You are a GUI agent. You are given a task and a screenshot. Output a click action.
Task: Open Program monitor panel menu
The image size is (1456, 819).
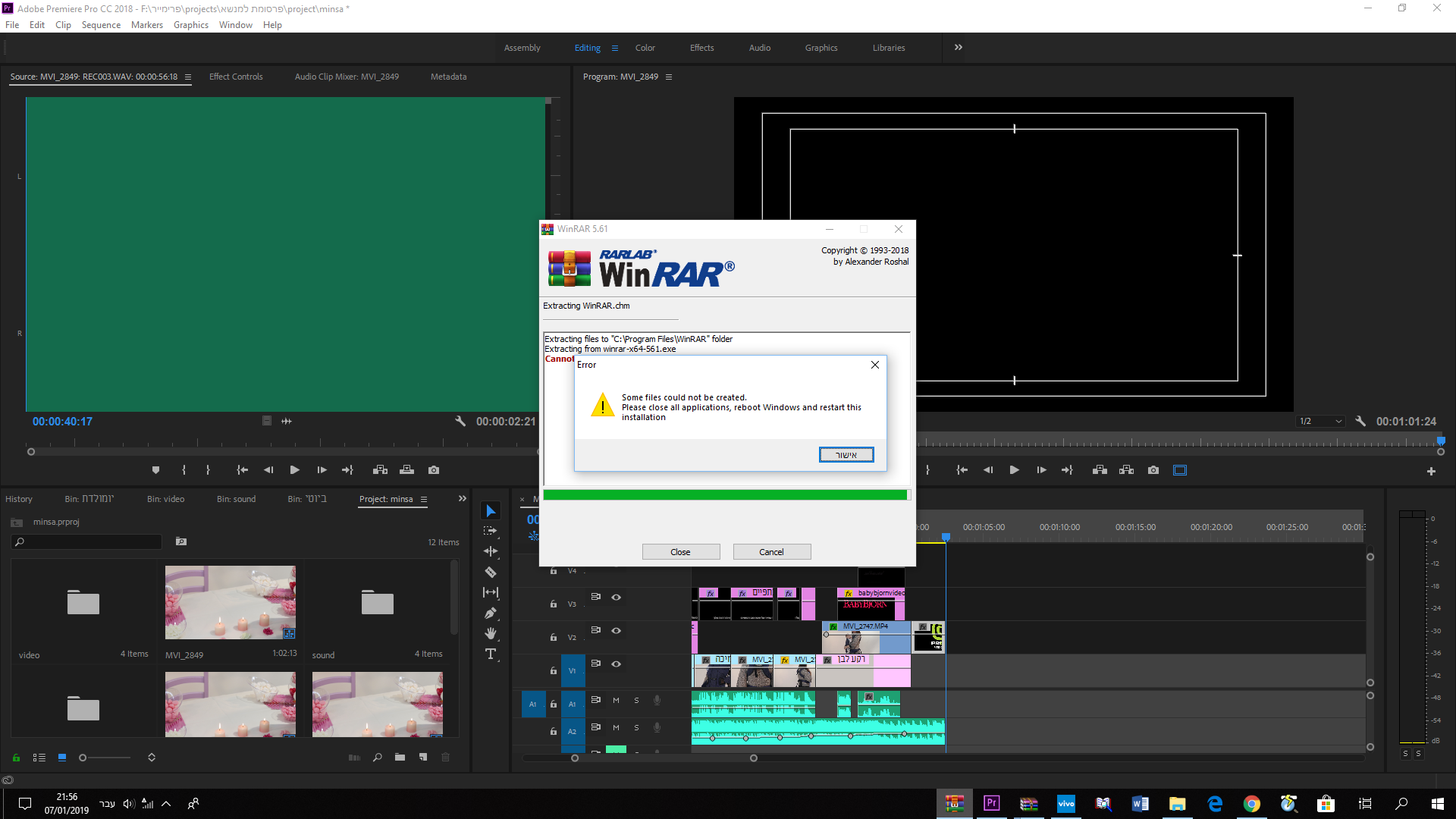tap(669, 77)
